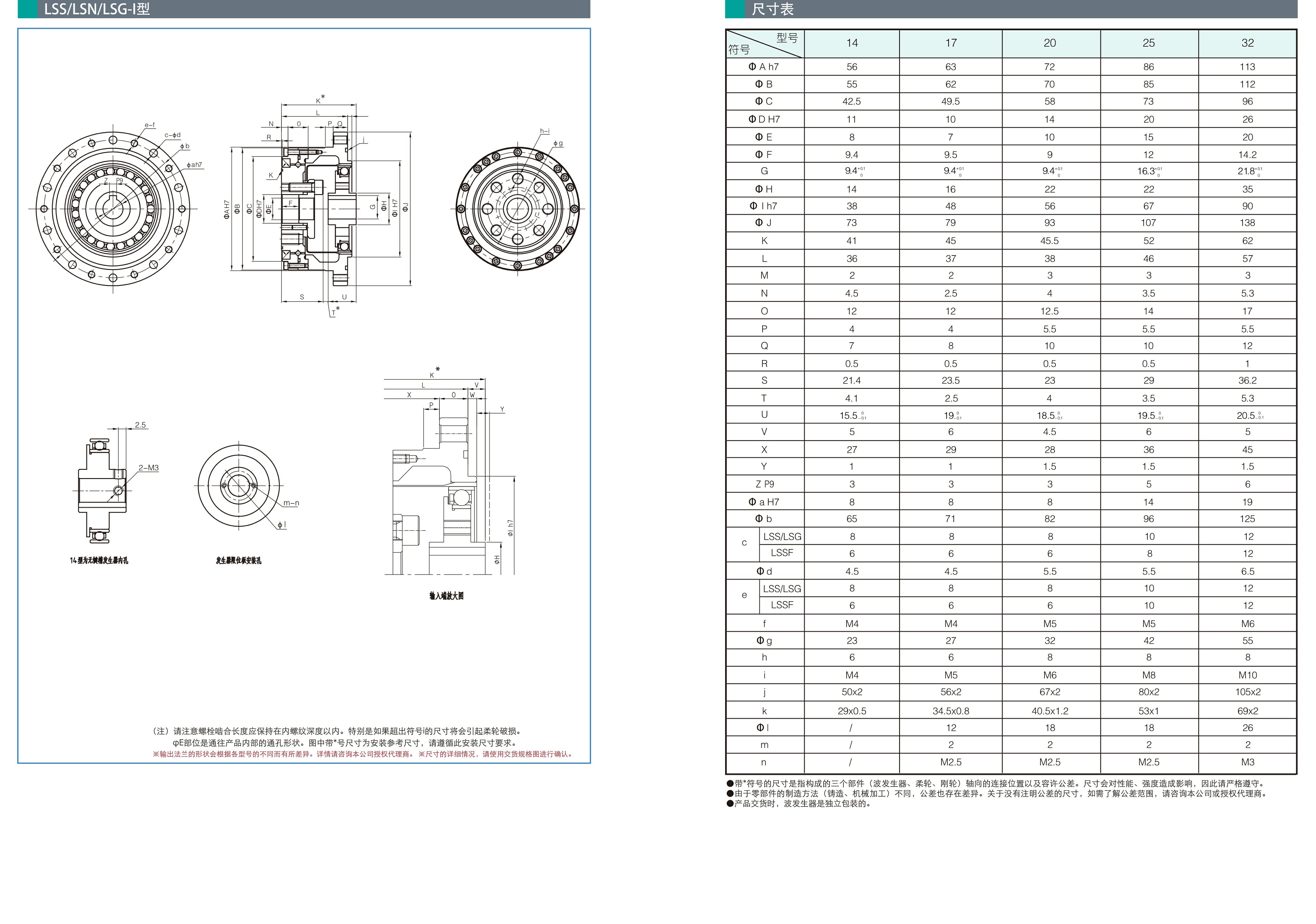Select value '50x2' in the j row

[x=852, y=692]
